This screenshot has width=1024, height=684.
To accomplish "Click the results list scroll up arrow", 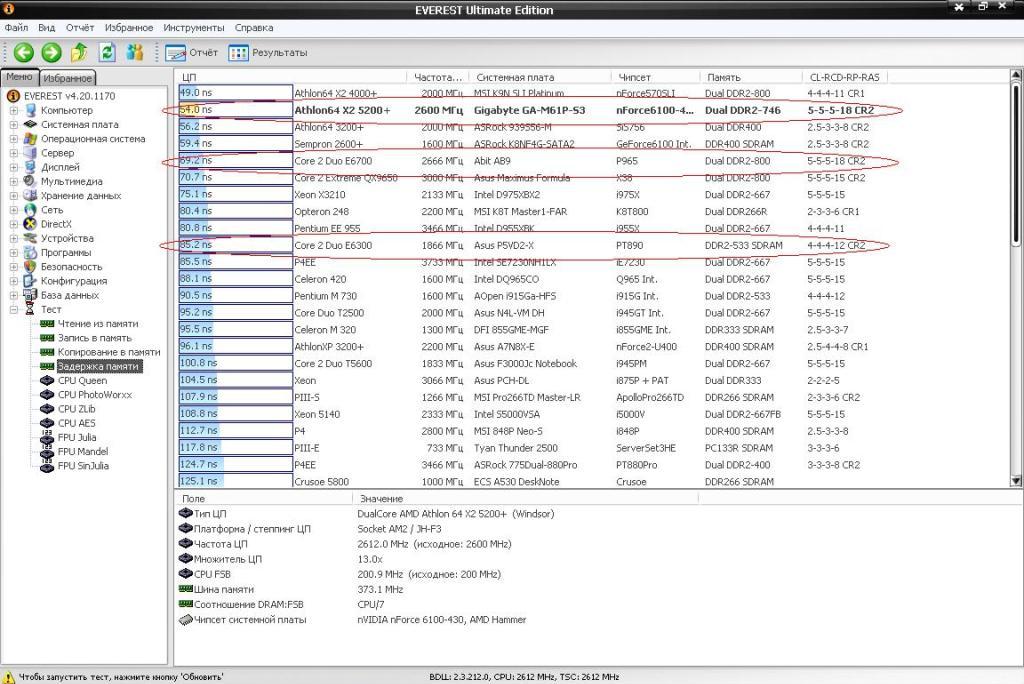I will [x=1016, y=76].
